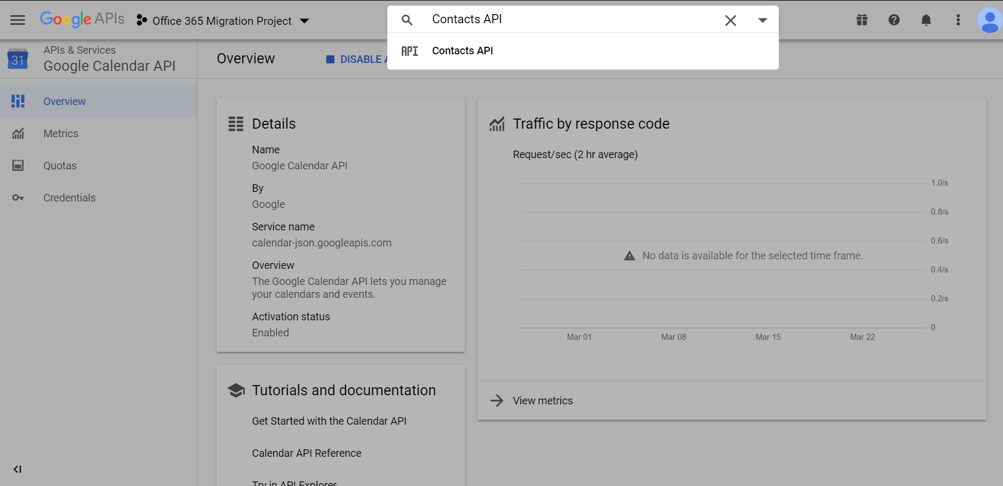Go to Metrics in sidebar
Viewport: 1003px width, 486px height.
[x=60, y=133]
